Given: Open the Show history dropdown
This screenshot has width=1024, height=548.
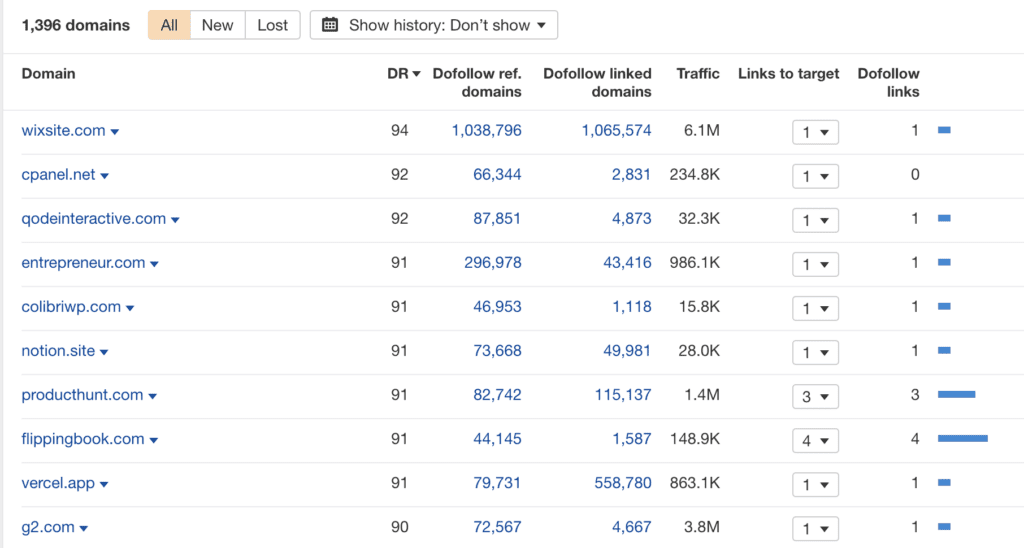Looking at the screenshot, I should 434,25.
